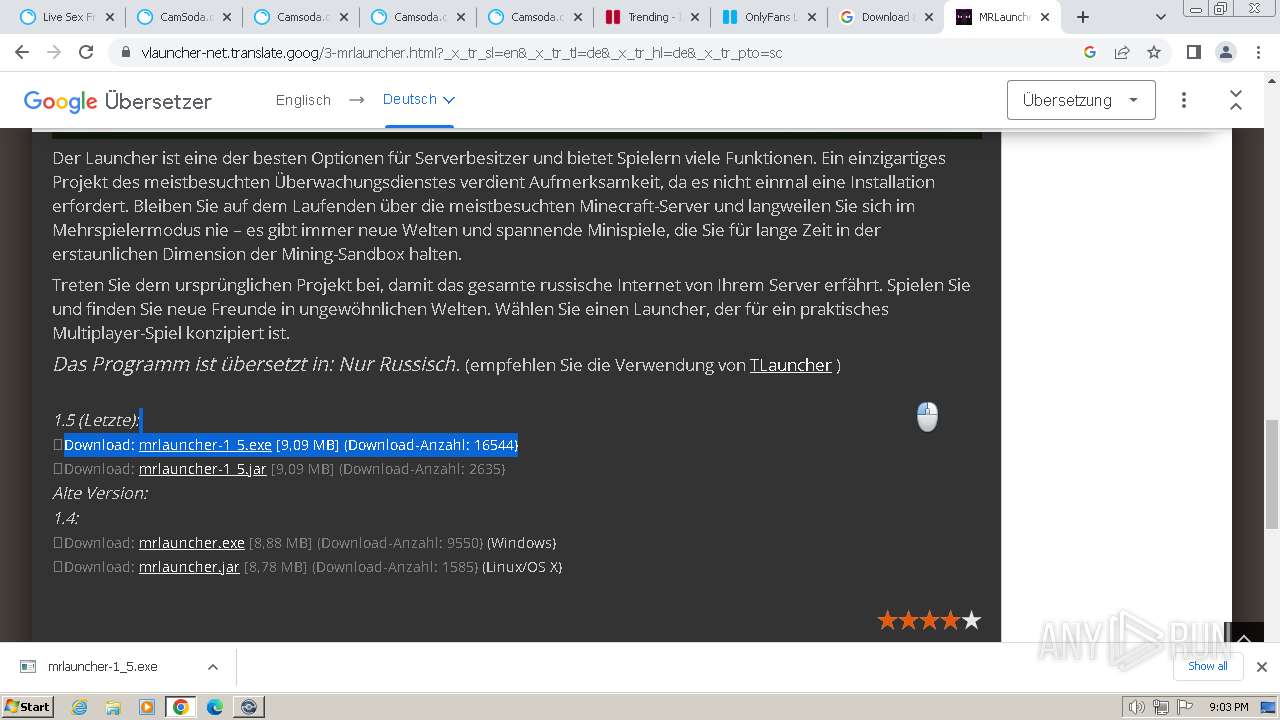The width and height of the screenshot is (1280, 720).
Task: Click the browser Forward arrow
Action: [x=54, y=52]
